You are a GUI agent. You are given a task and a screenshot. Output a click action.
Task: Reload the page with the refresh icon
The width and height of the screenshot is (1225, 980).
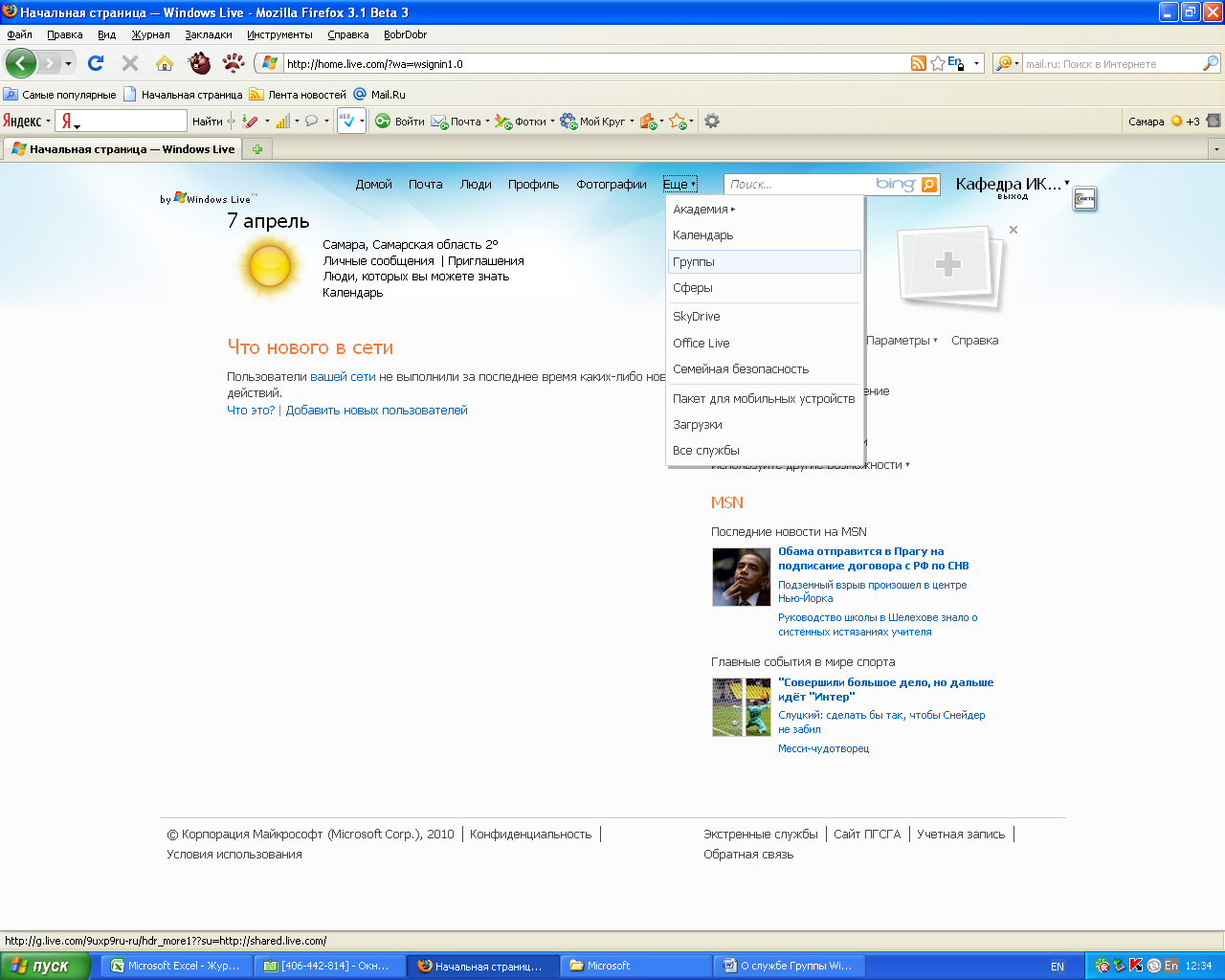96,63
